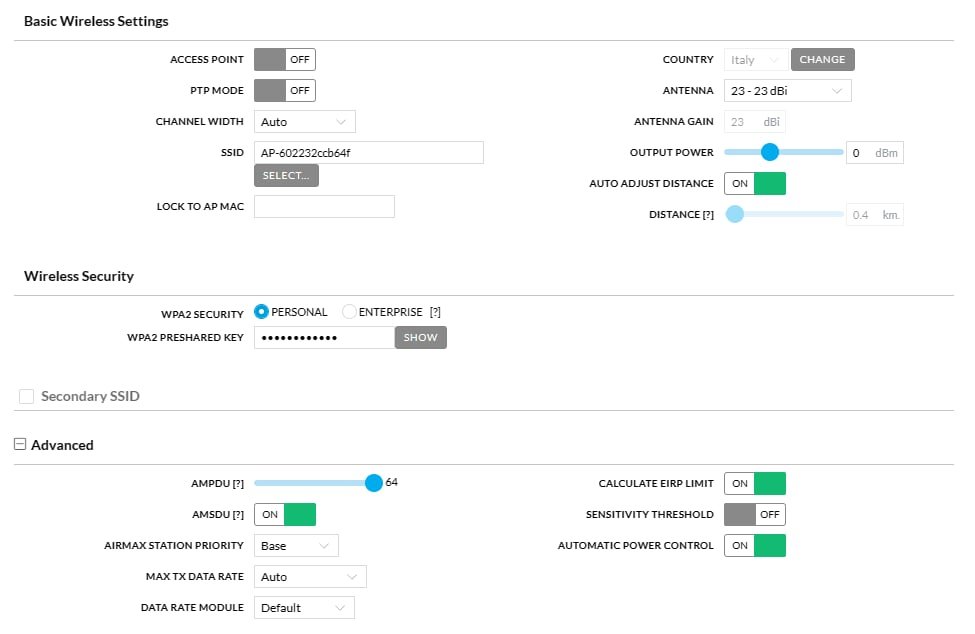Toggle the Access Point switch on
Image resolution: width=975 pixels, height=634 pixels.
(284, 60)
